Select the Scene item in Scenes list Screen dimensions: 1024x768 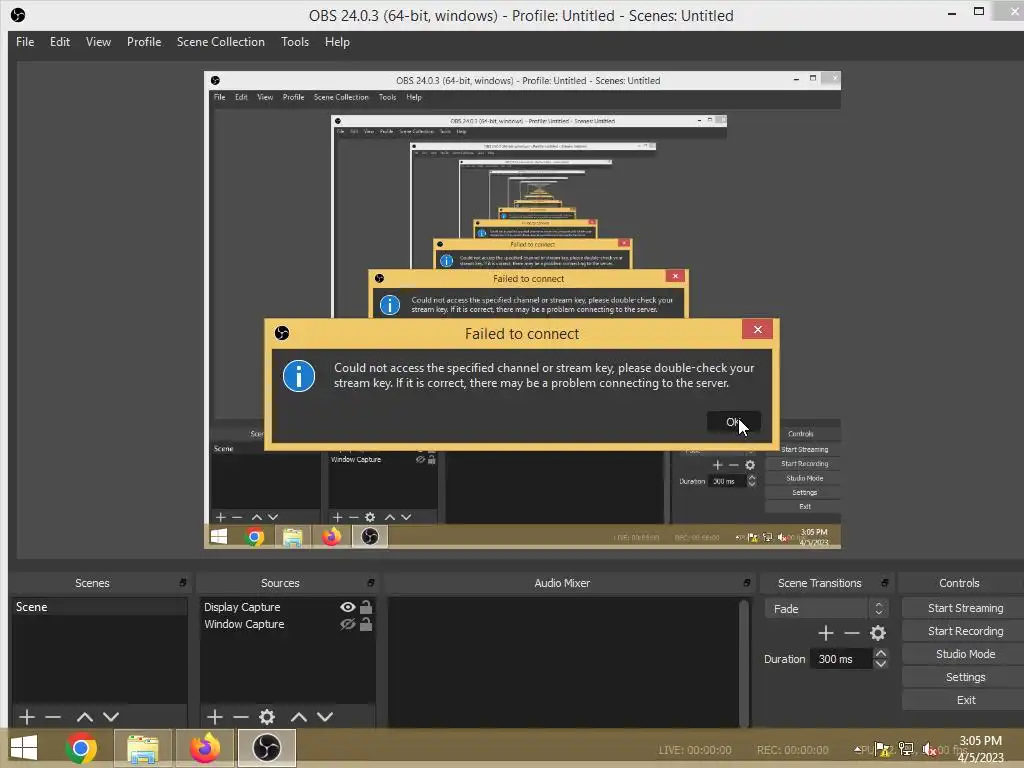click(x=99, y=607)
